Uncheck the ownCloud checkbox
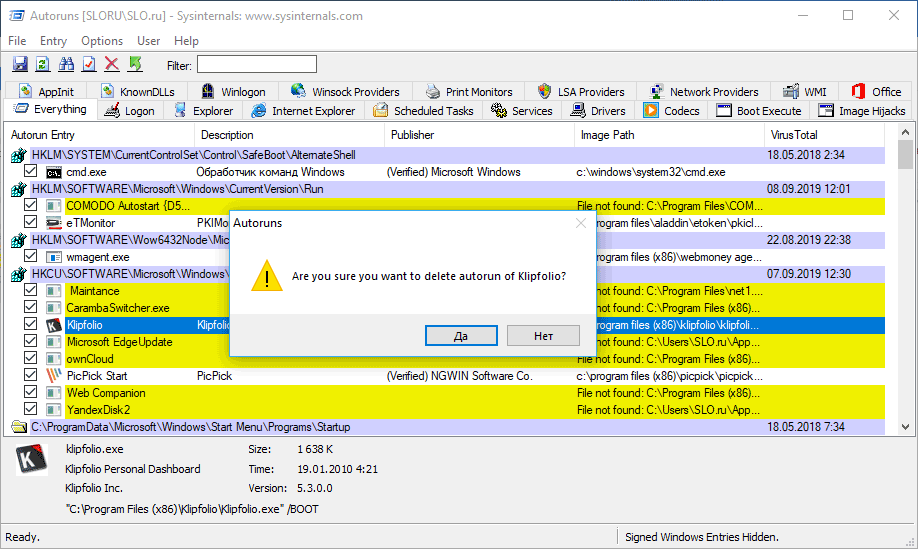 pos(30,358)
